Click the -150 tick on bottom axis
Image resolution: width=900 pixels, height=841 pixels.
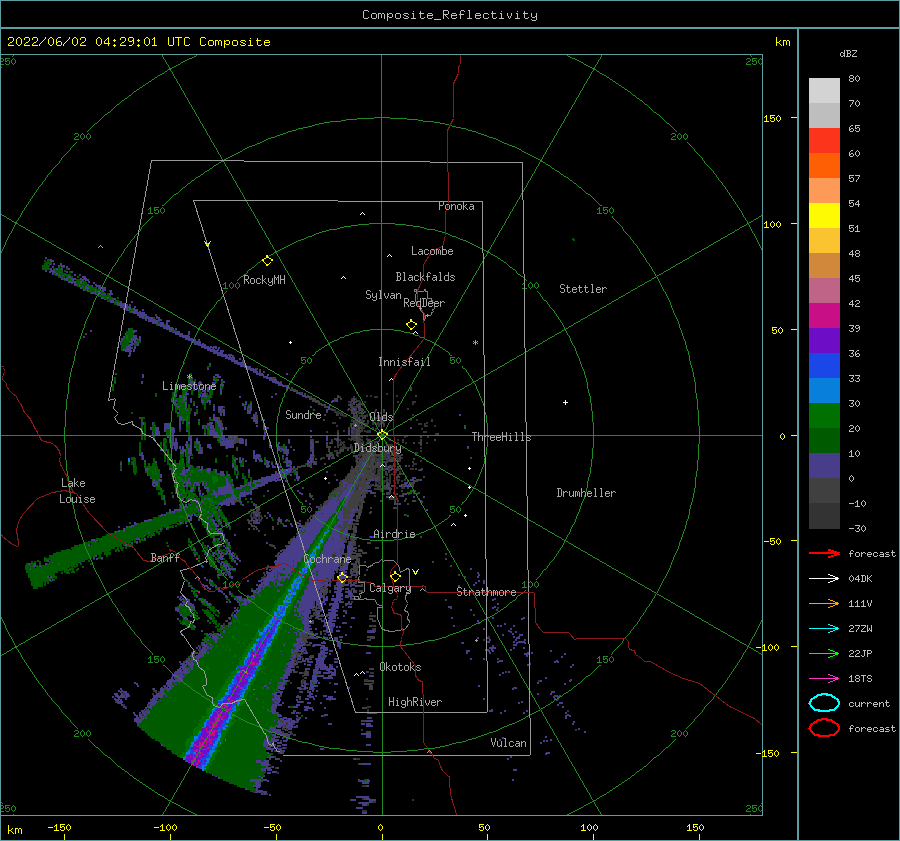(59, 827)
